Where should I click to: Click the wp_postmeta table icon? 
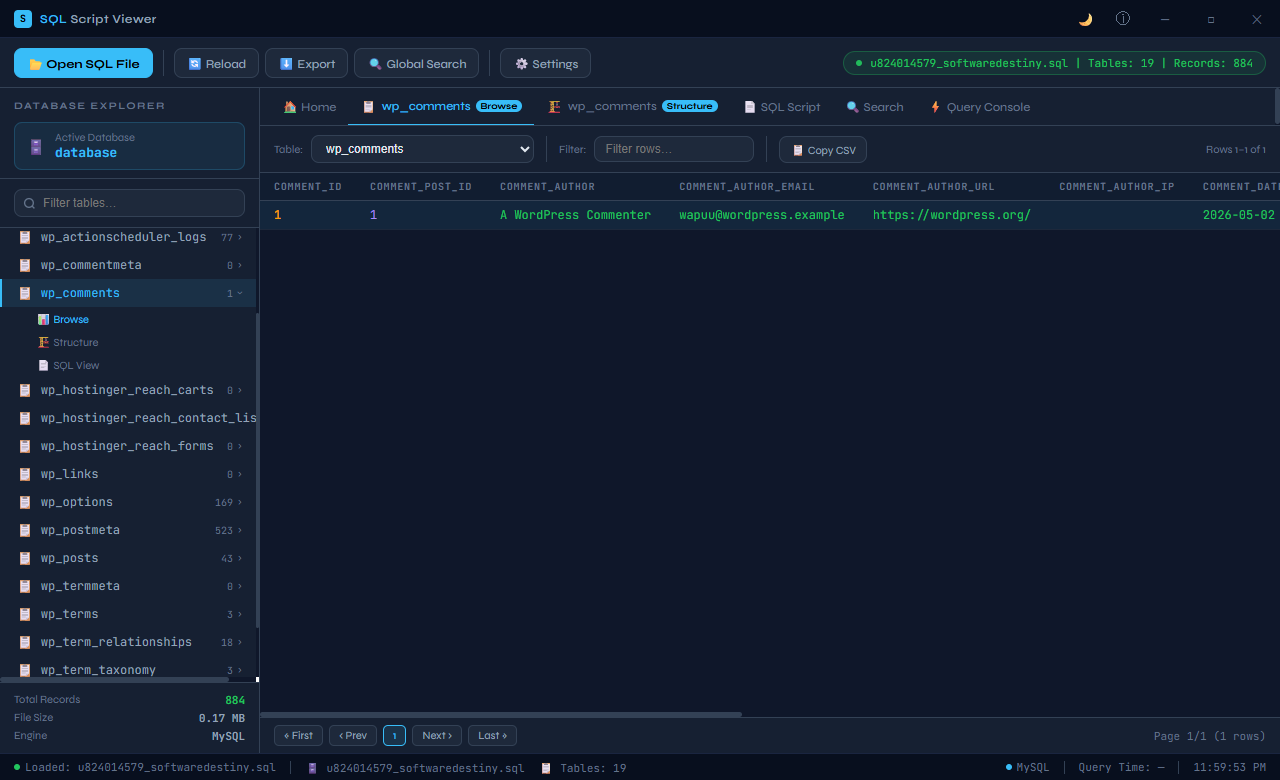(x=25, y=530)
